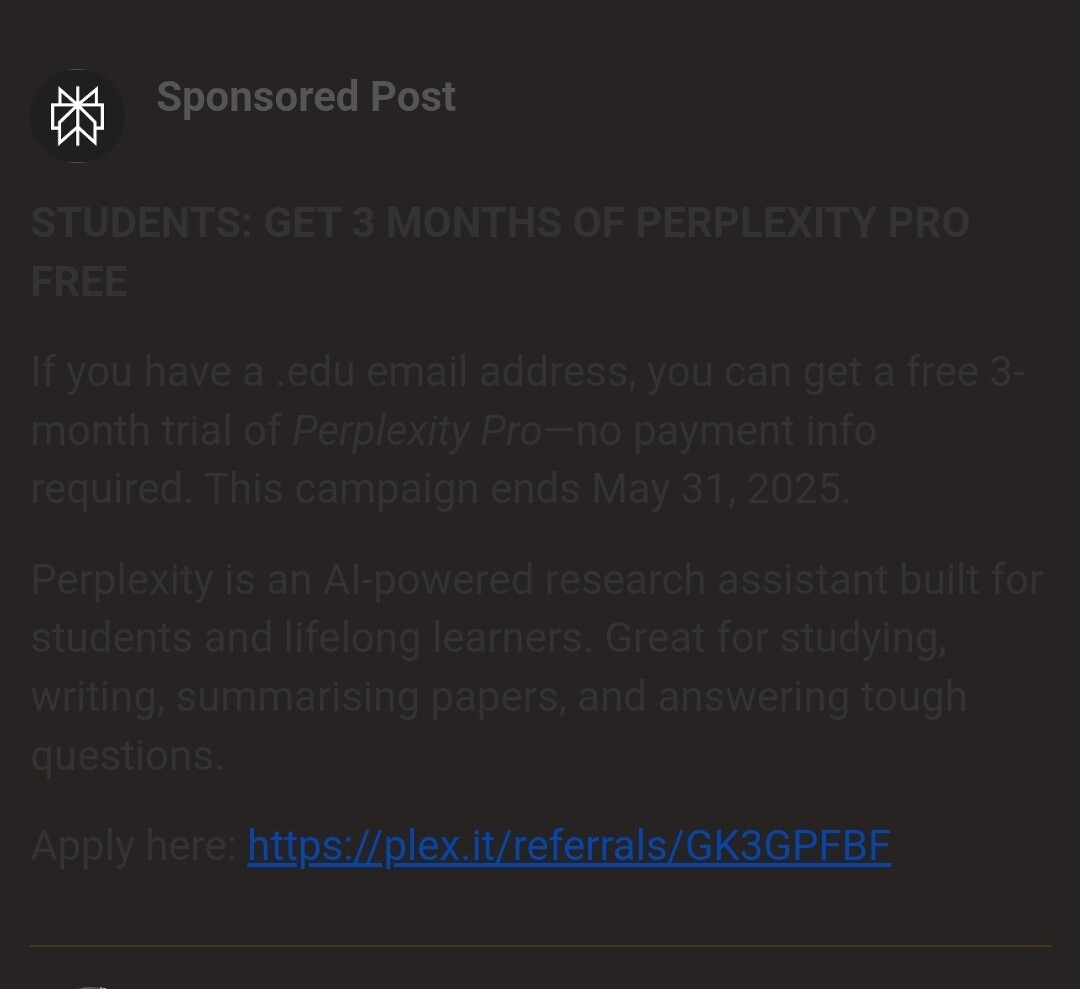
Task: Tap the "Apply here:" label
Action: click(x=133, y=846)
